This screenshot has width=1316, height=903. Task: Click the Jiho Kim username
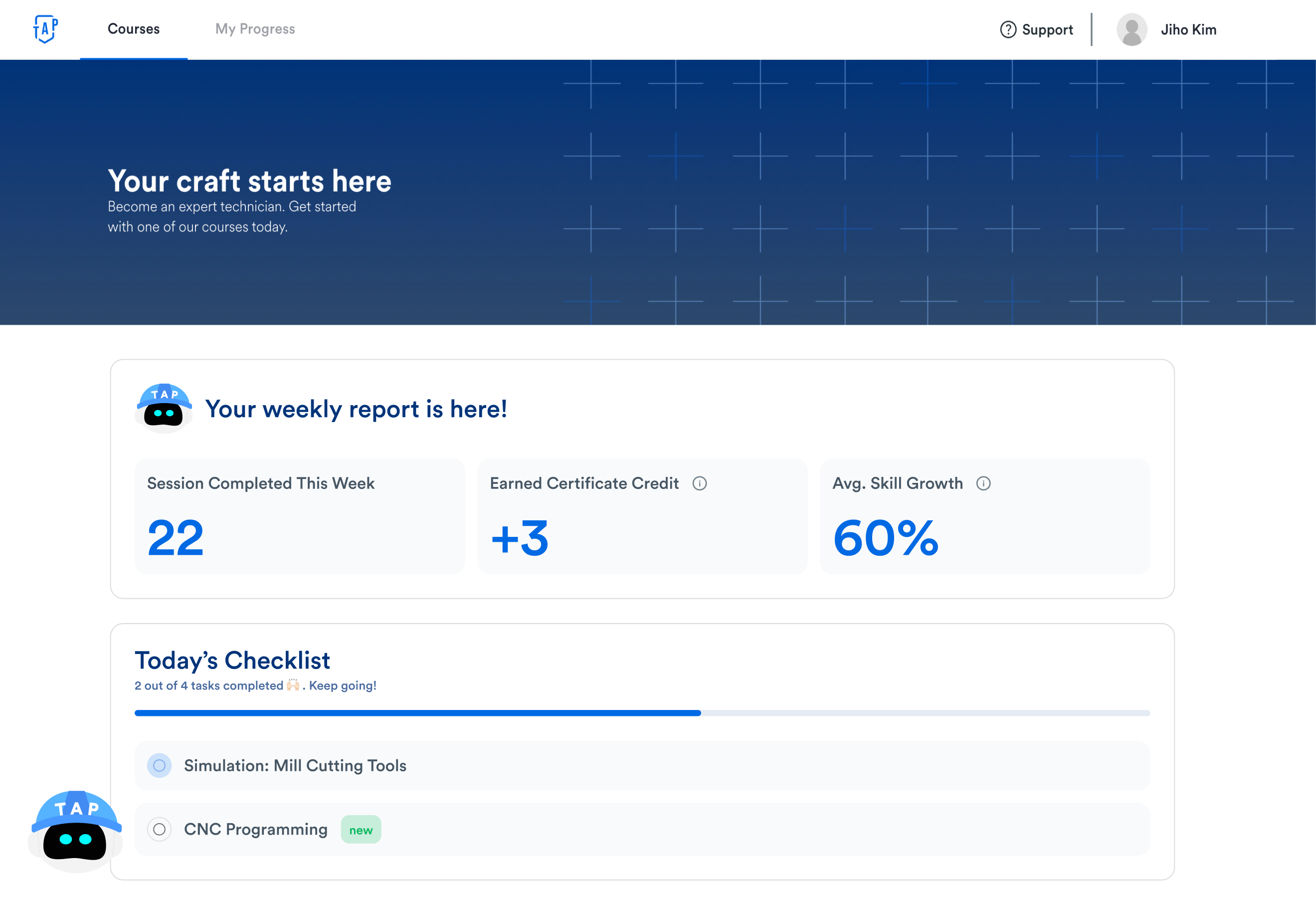pos(1188,29)
